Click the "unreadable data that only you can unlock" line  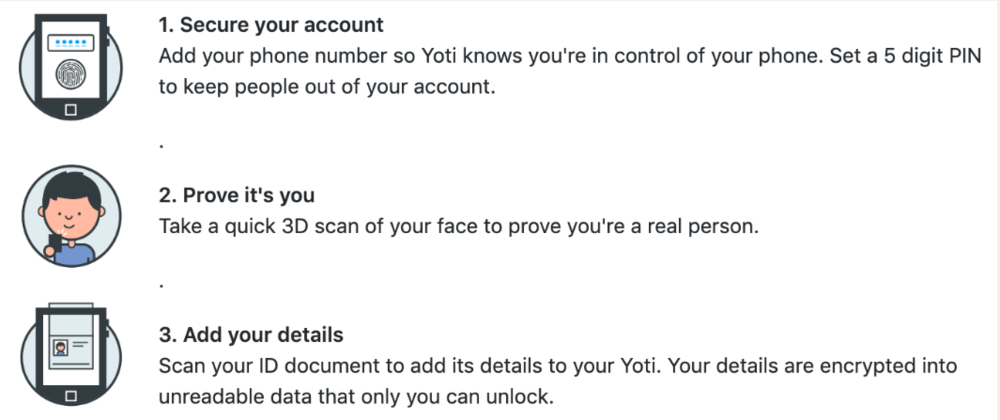click(x=356, y=397)
